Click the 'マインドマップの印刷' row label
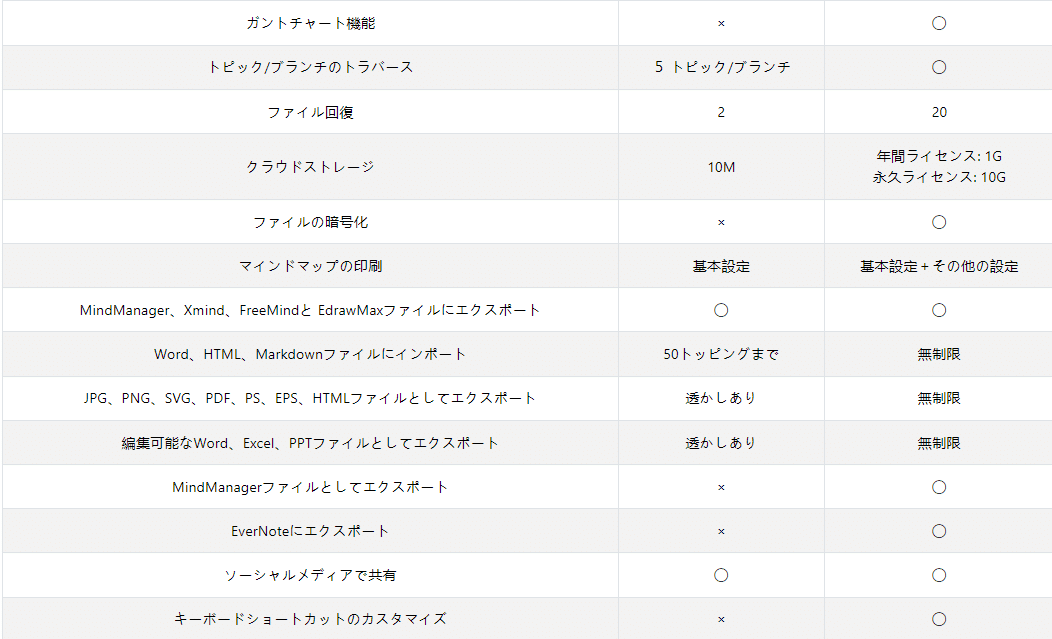The width and height of the screenshot is (1052, 639). point(310,266)
